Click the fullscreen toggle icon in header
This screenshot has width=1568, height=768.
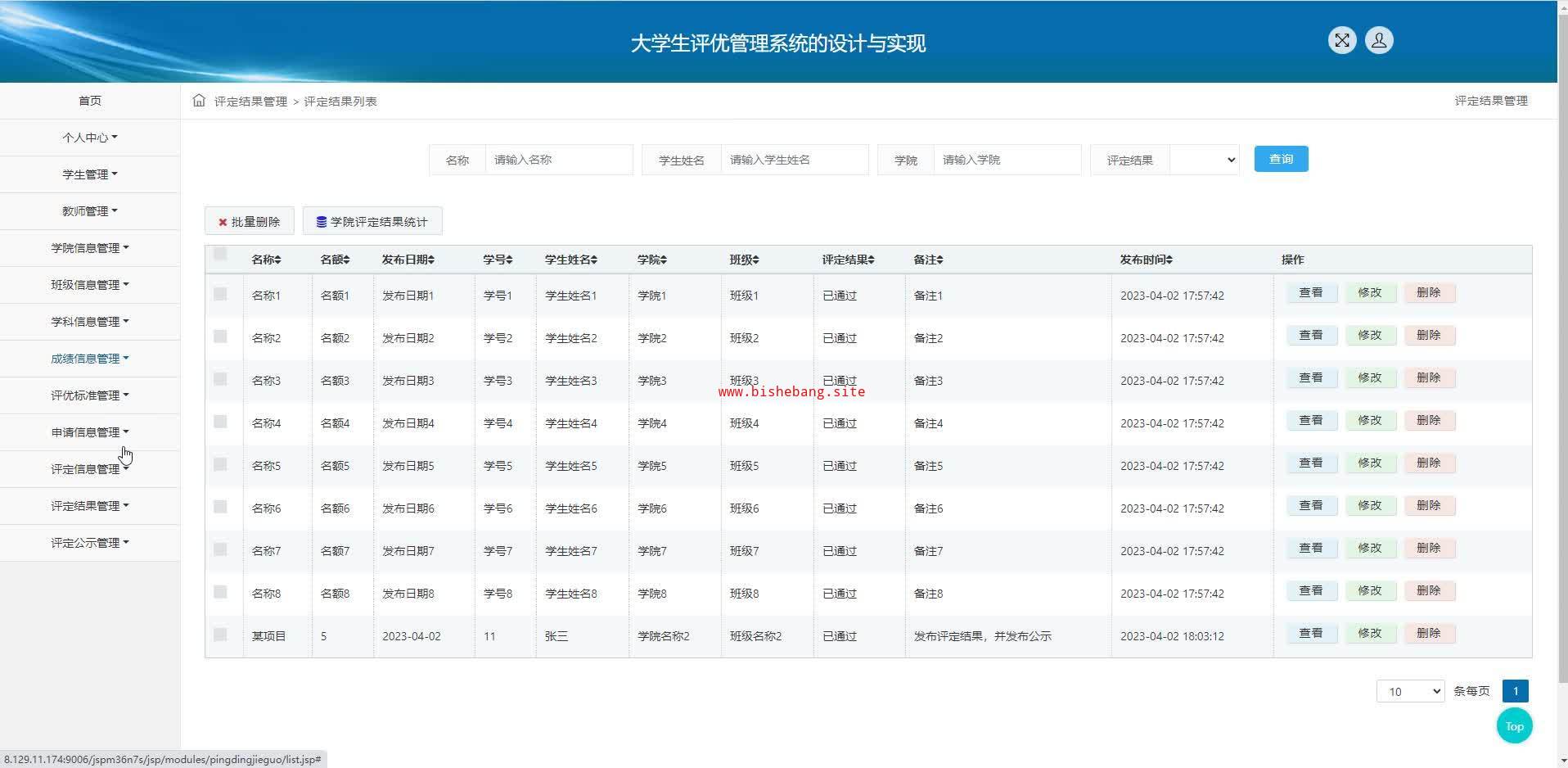pyautogui.click(x=1341, y=41)
